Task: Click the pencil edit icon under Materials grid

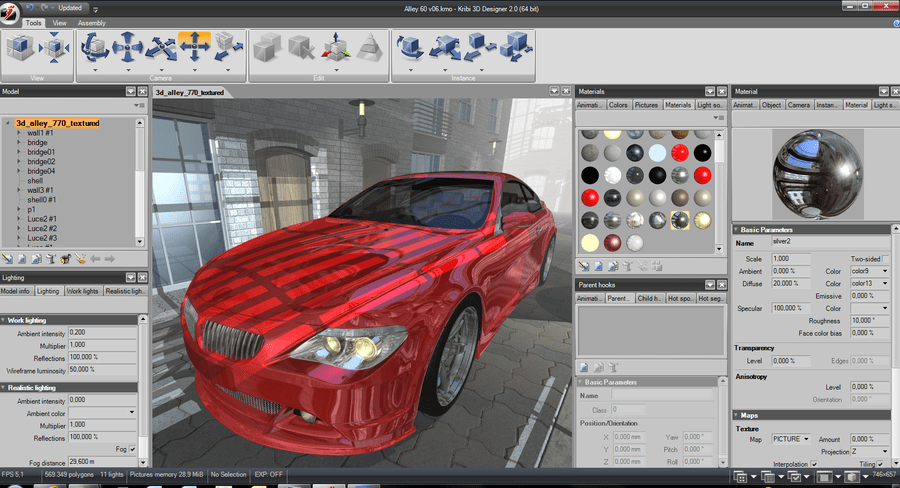Action: click(x=584, y=266)
